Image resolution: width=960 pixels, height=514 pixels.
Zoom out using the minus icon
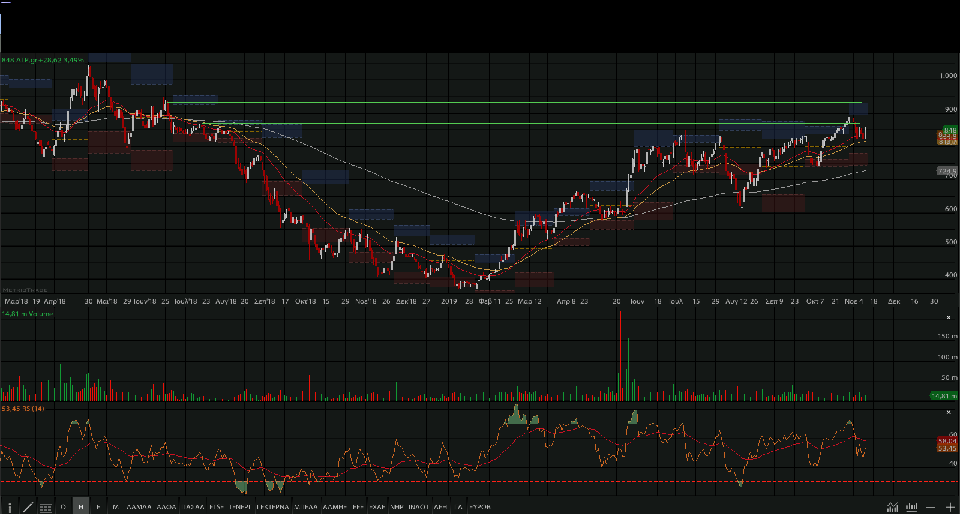tap(931, 507)
